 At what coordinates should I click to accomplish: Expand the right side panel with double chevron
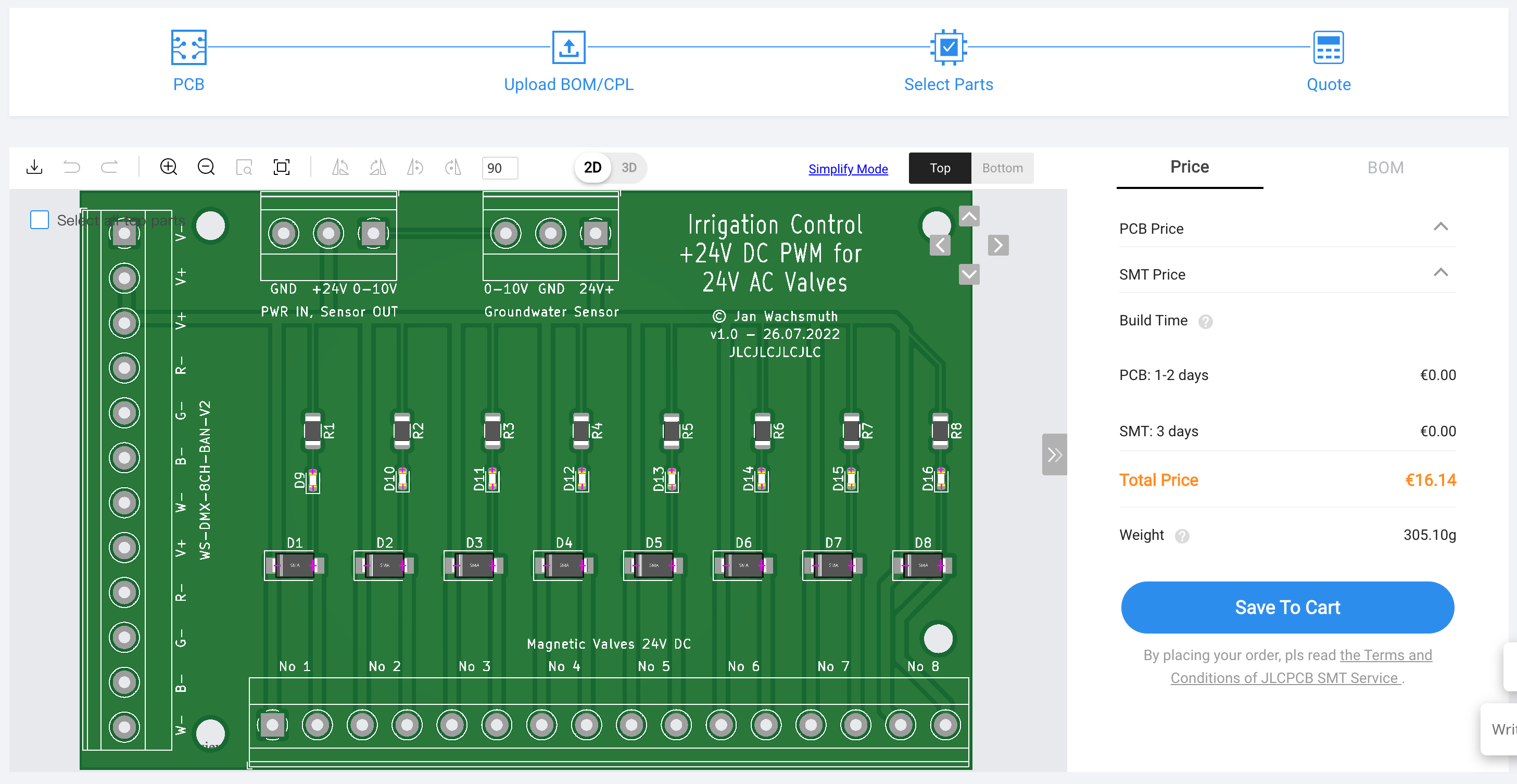click(x=1054, y=454)
